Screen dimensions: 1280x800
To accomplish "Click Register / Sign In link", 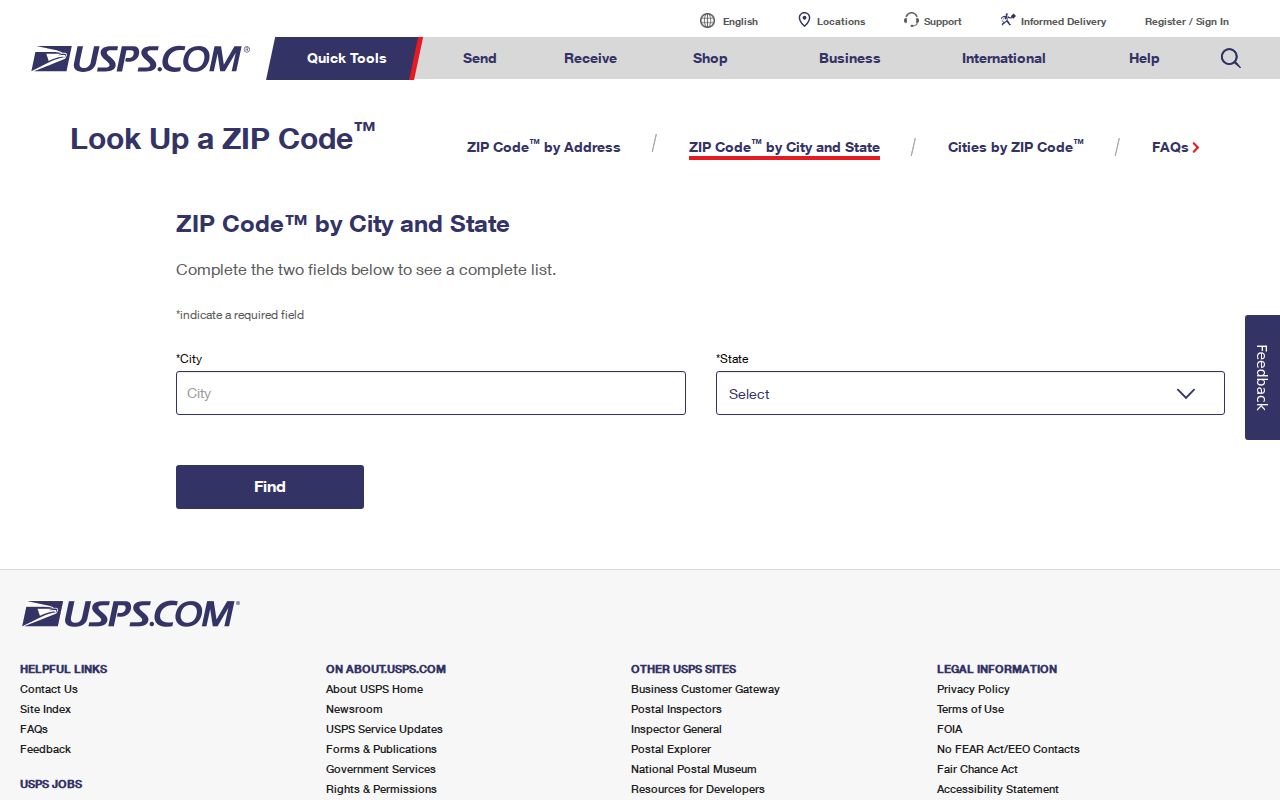I will point(1187,21).
